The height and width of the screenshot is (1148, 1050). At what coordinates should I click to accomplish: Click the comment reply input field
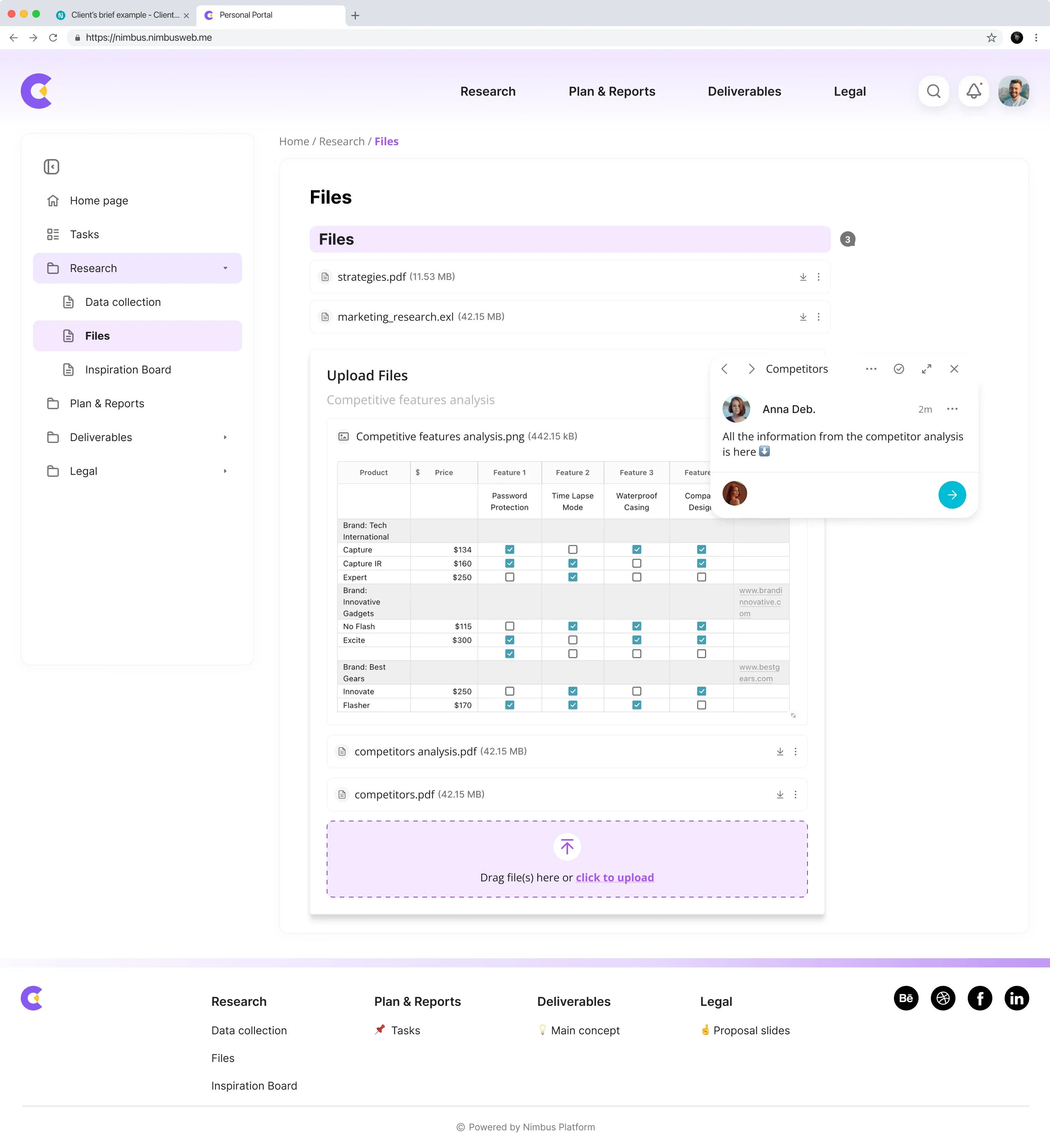pos(840,495)
